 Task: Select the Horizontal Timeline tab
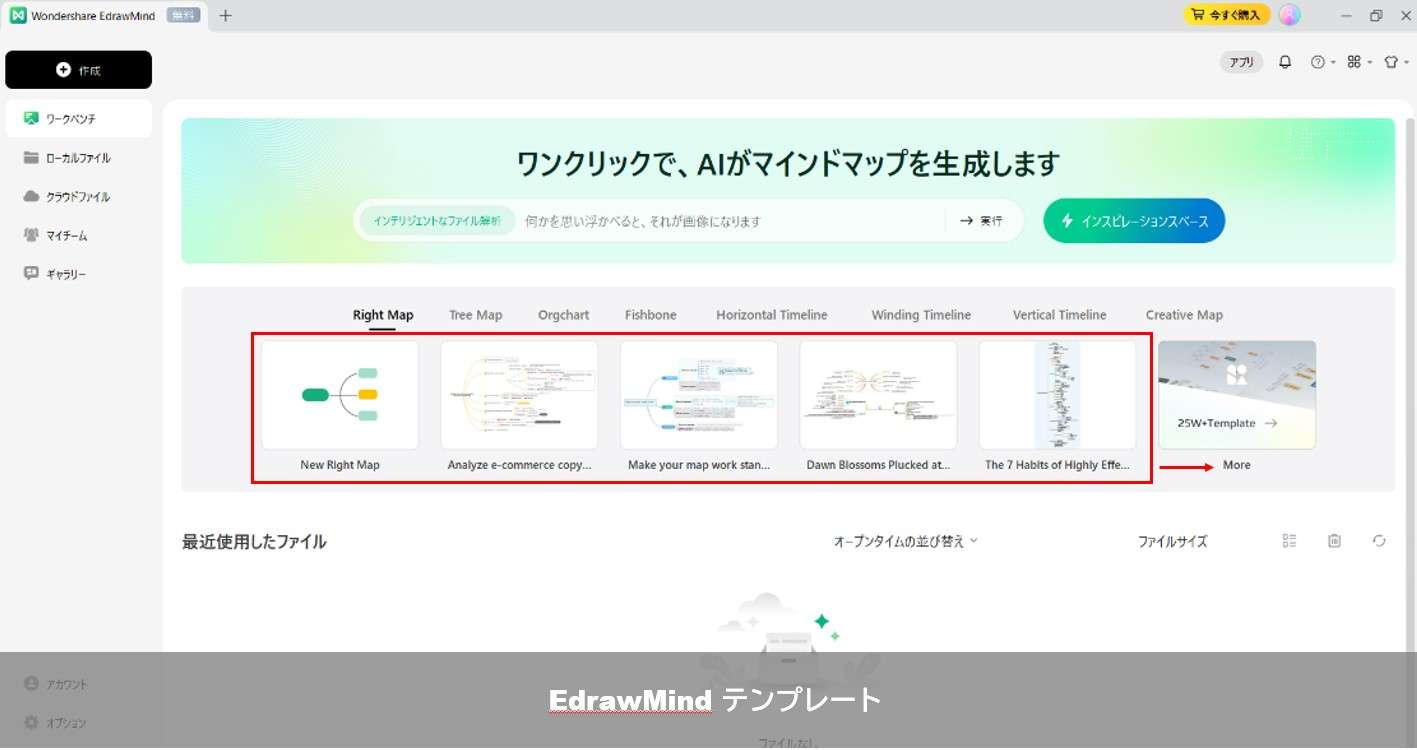(772, 315)
